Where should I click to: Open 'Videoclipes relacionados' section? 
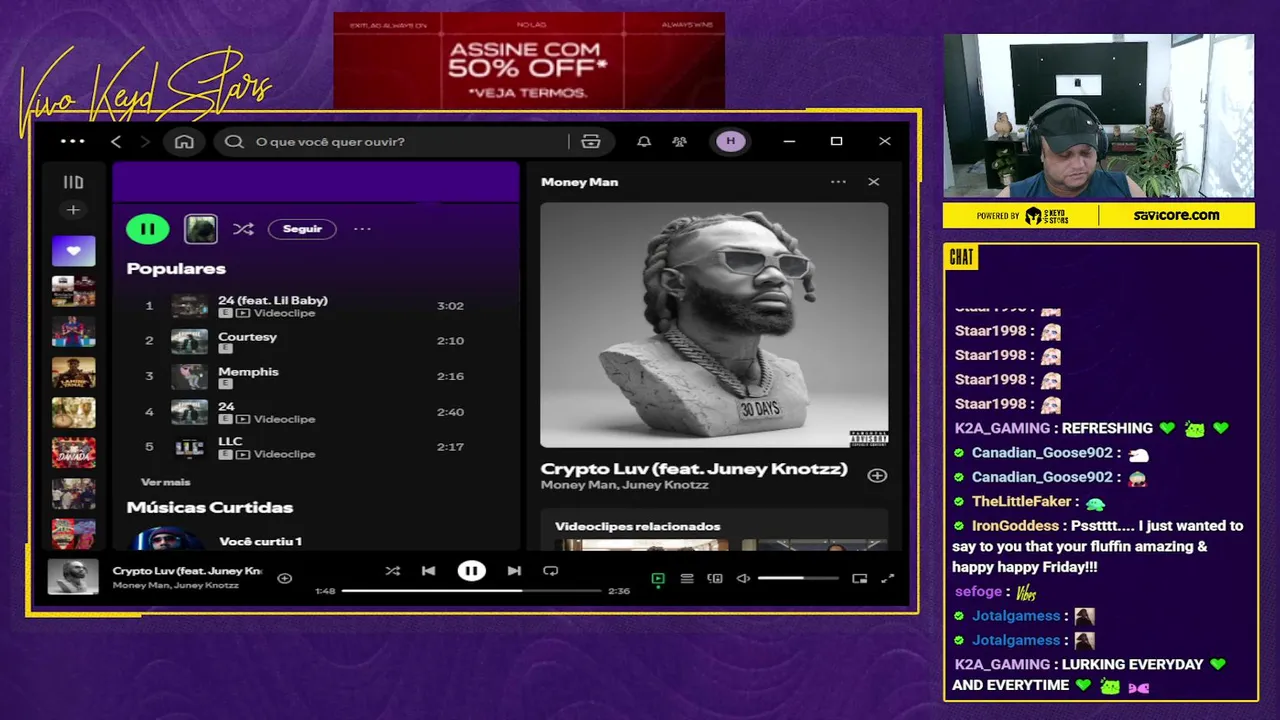pyautogui.click(x=637, y=526)
